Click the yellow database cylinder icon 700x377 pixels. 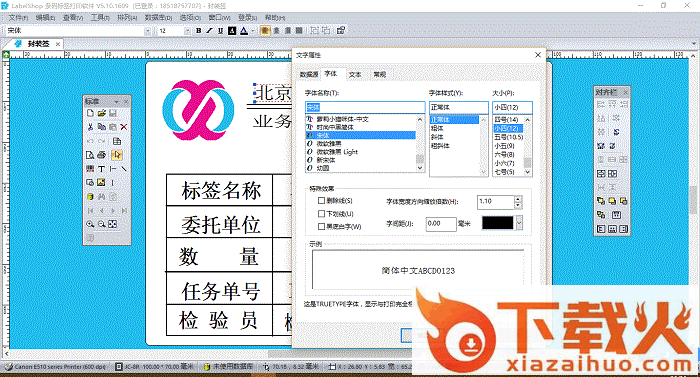tap(90, 197)
